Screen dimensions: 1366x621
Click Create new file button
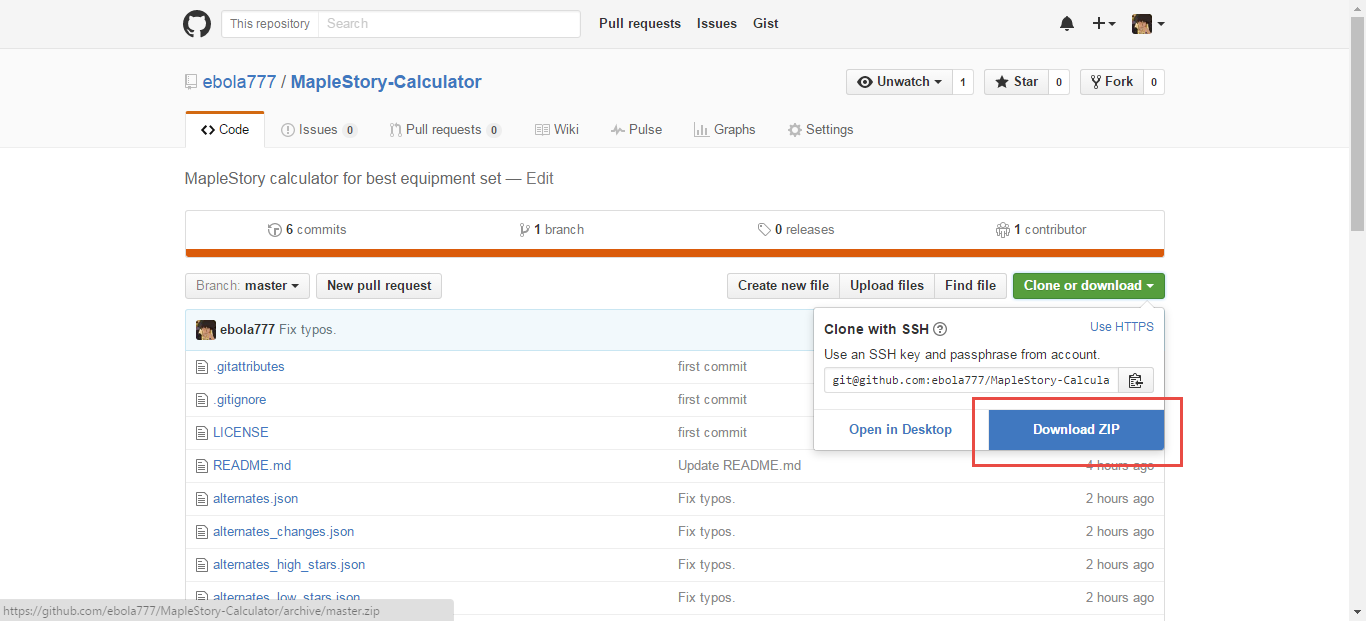pos(783,286)
